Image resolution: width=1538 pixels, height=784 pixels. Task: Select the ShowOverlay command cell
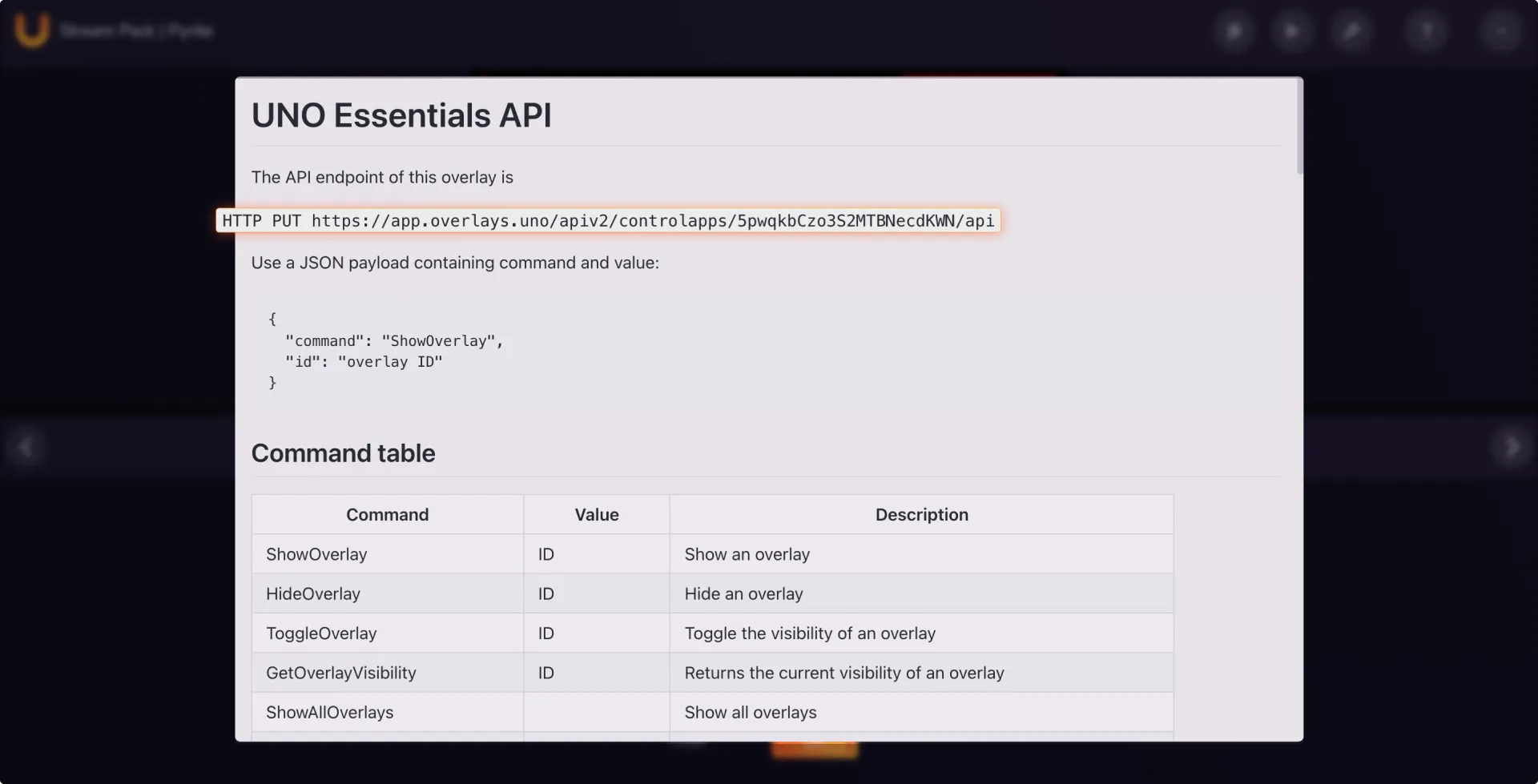pyautogui.click(x=388, y=554)
